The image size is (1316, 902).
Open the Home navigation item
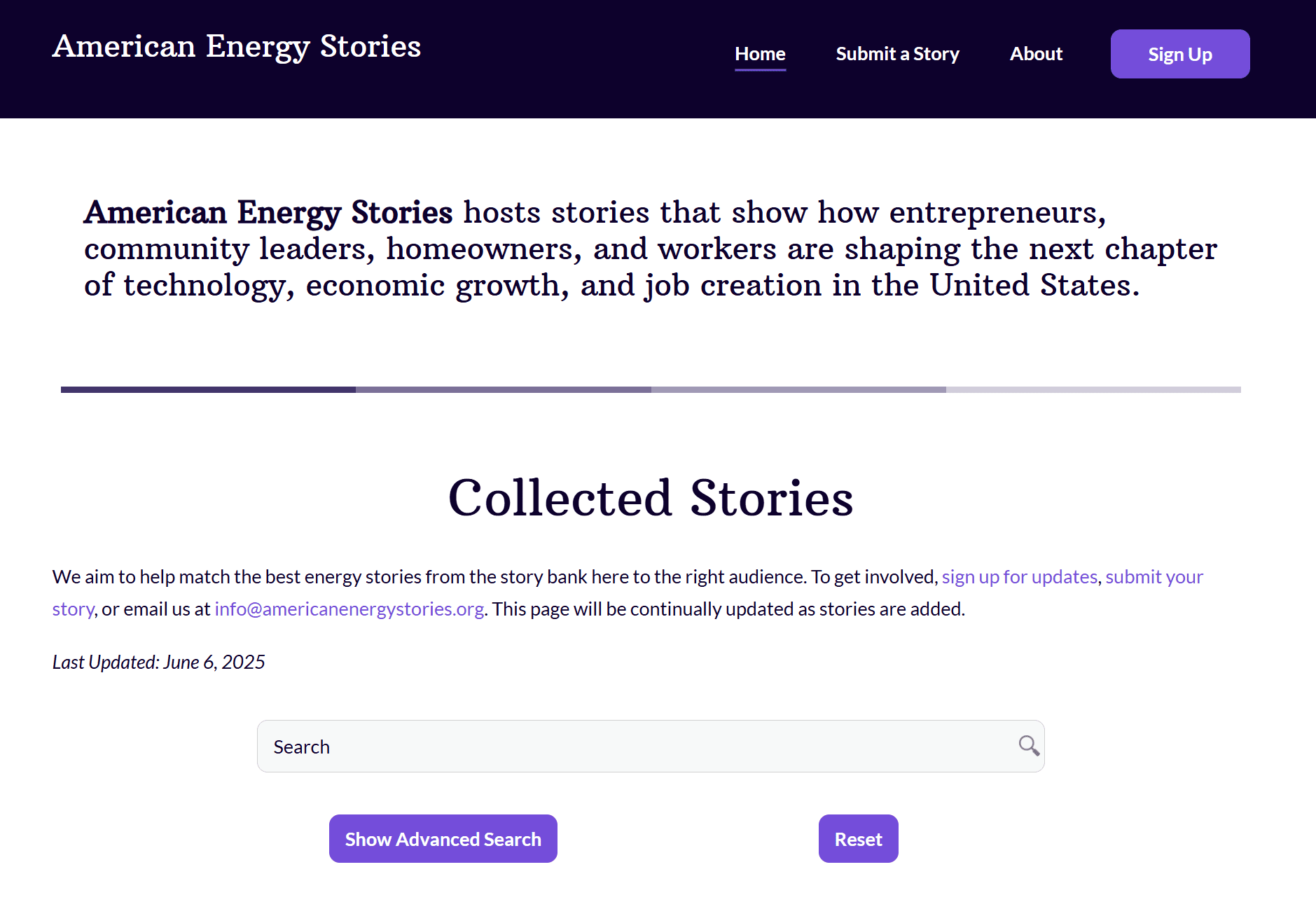(x=760, y=54)
